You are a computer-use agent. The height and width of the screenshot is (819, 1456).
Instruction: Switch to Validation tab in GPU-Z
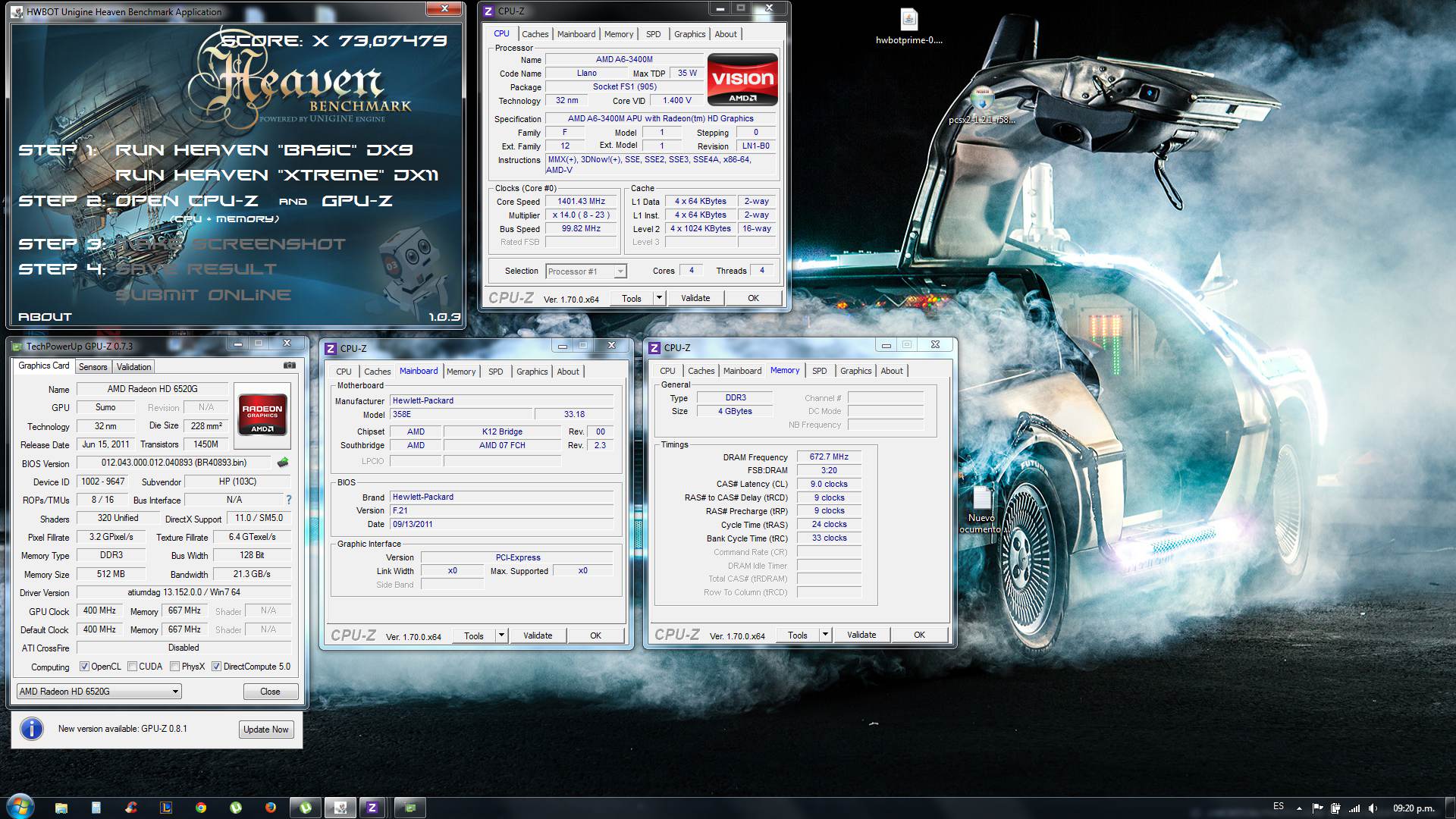(x=133, y=367)
